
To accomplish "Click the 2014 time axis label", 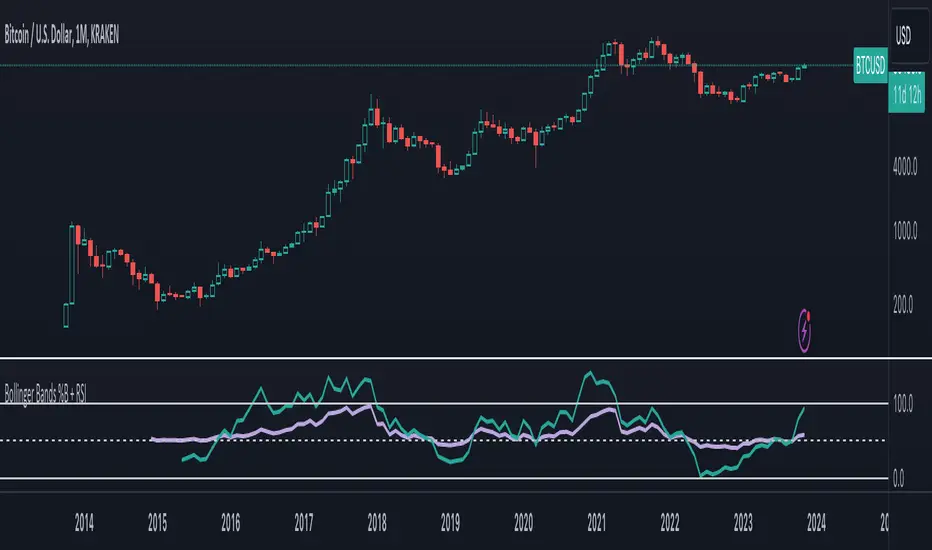I will click(84, 523).
